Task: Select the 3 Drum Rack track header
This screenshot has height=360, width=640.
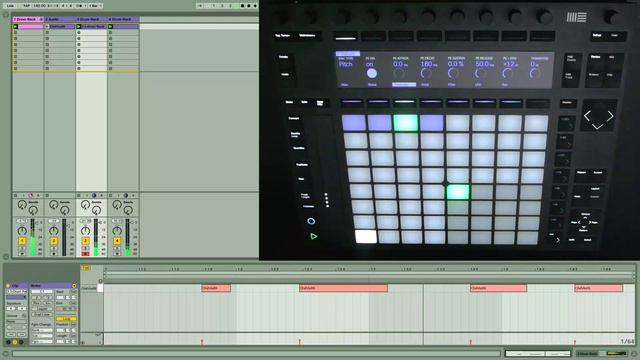Action: point(91,19)
